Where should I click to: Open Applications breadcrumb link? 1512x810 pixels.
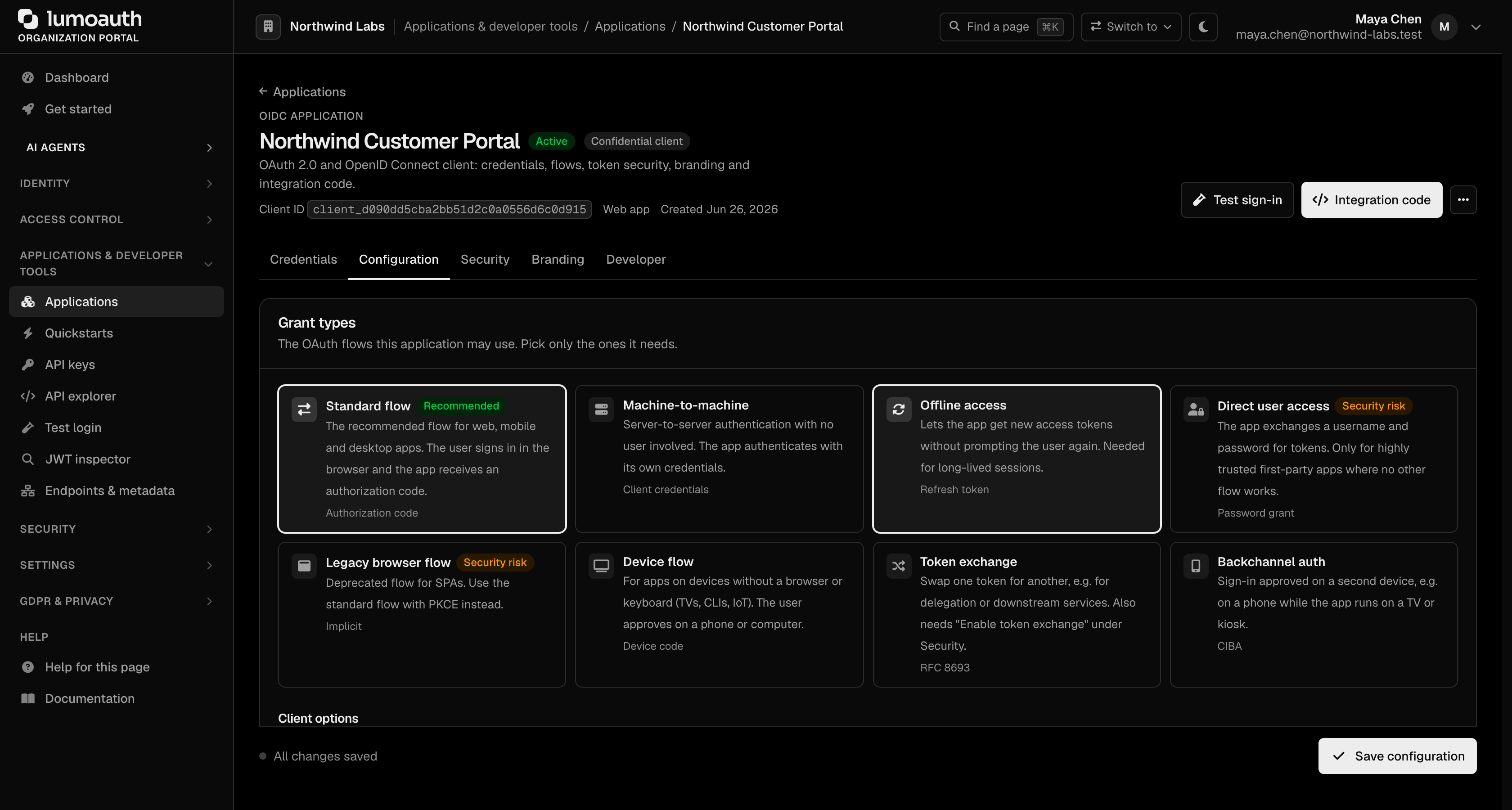coord(630,27)
